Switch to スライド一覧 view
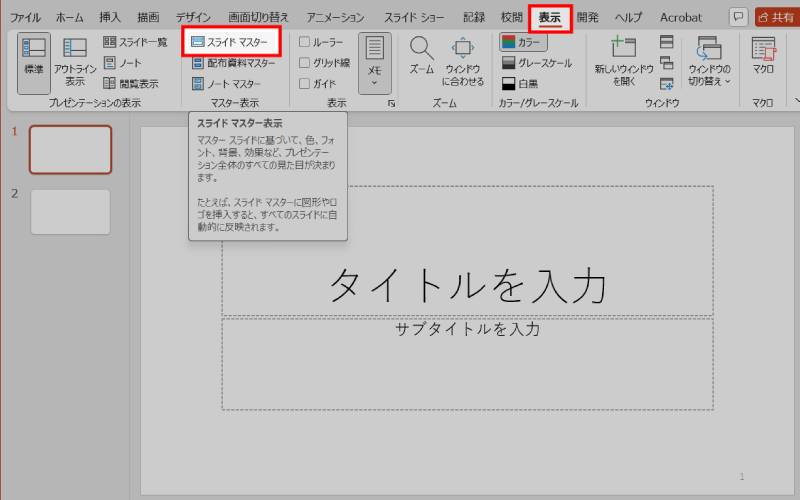This screenshot has width=800, height=500. tap(135, 42)
